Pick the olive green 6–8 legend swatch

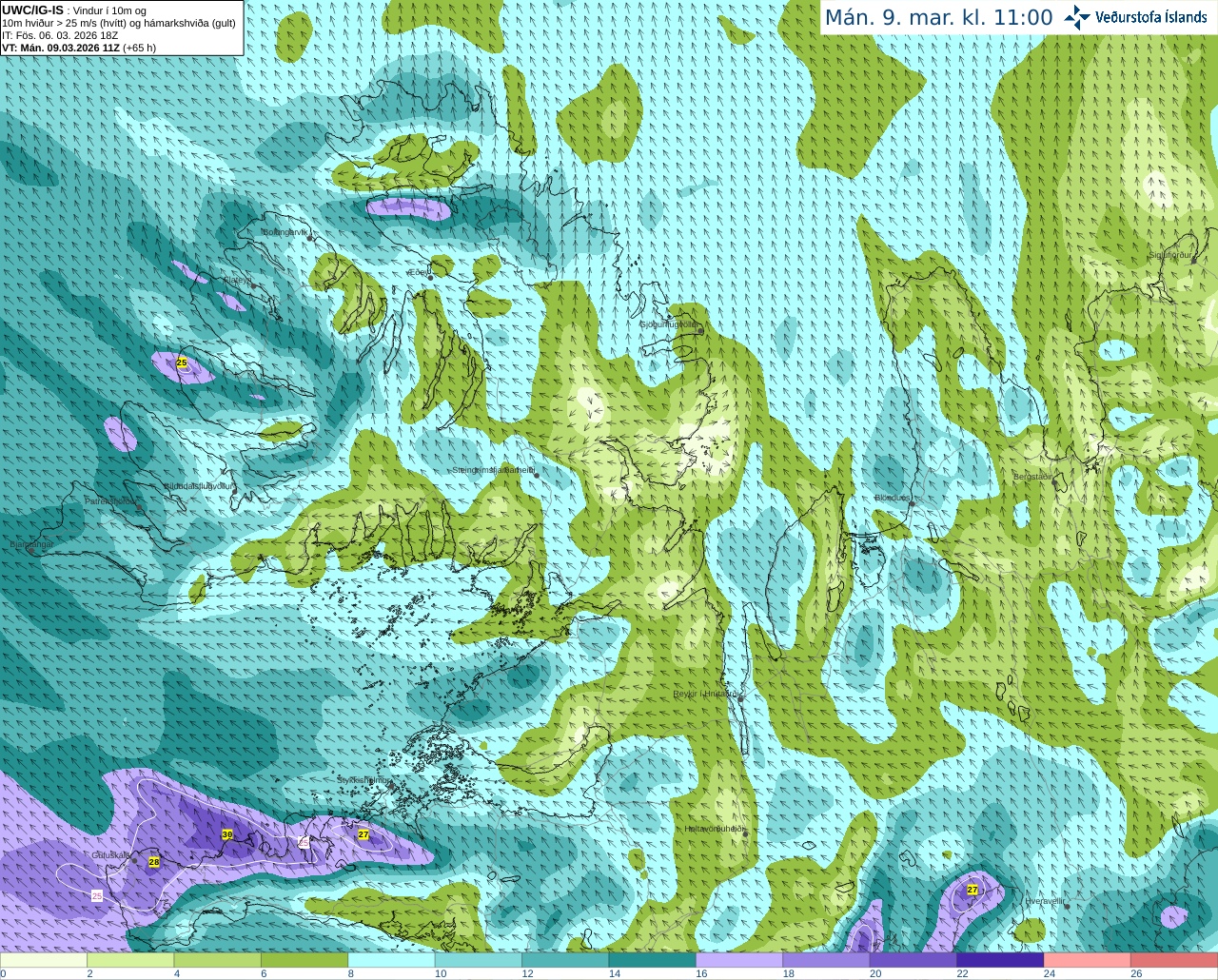(304, 960)
